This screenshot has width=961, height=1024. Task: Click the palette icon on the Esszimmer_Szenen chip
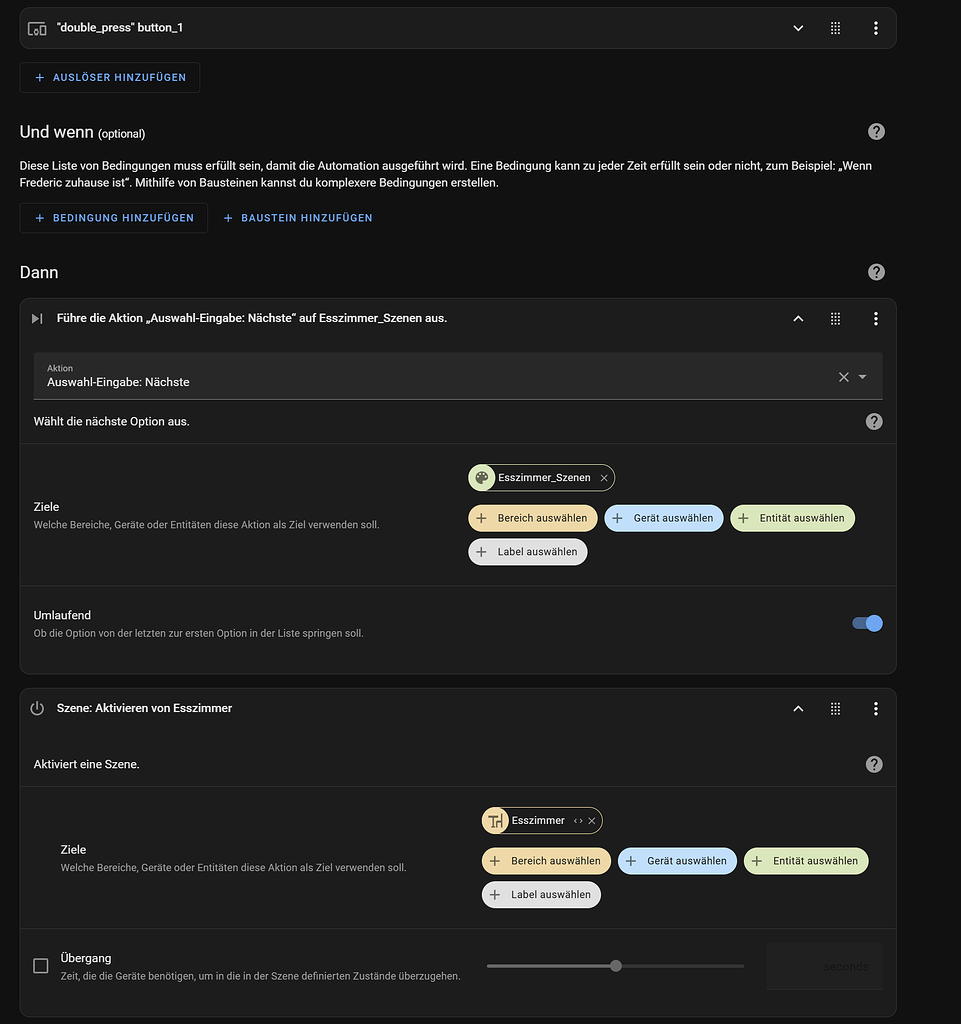tap(480, 477)
